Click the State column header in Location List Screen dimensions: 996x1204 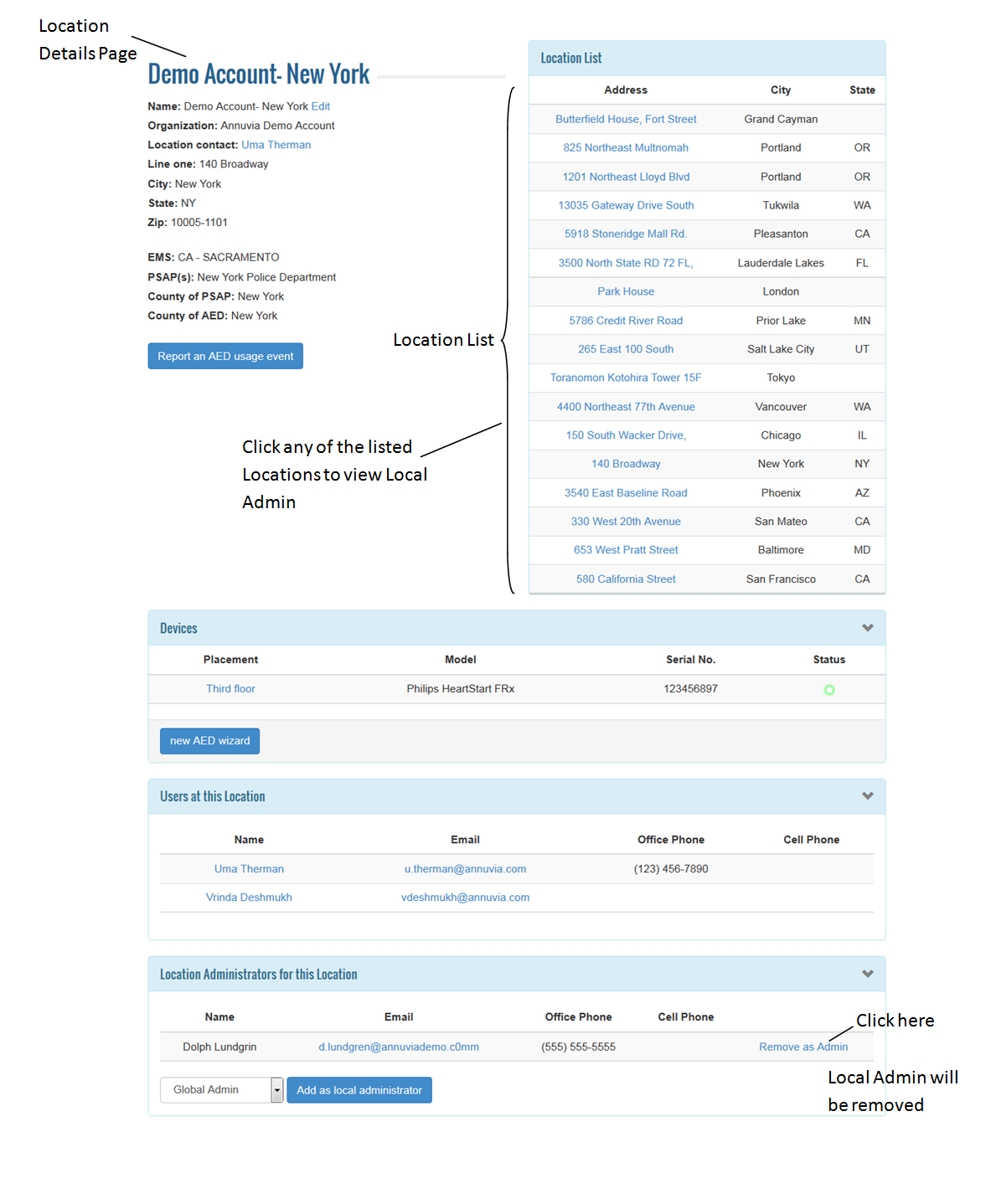[862, 90]
